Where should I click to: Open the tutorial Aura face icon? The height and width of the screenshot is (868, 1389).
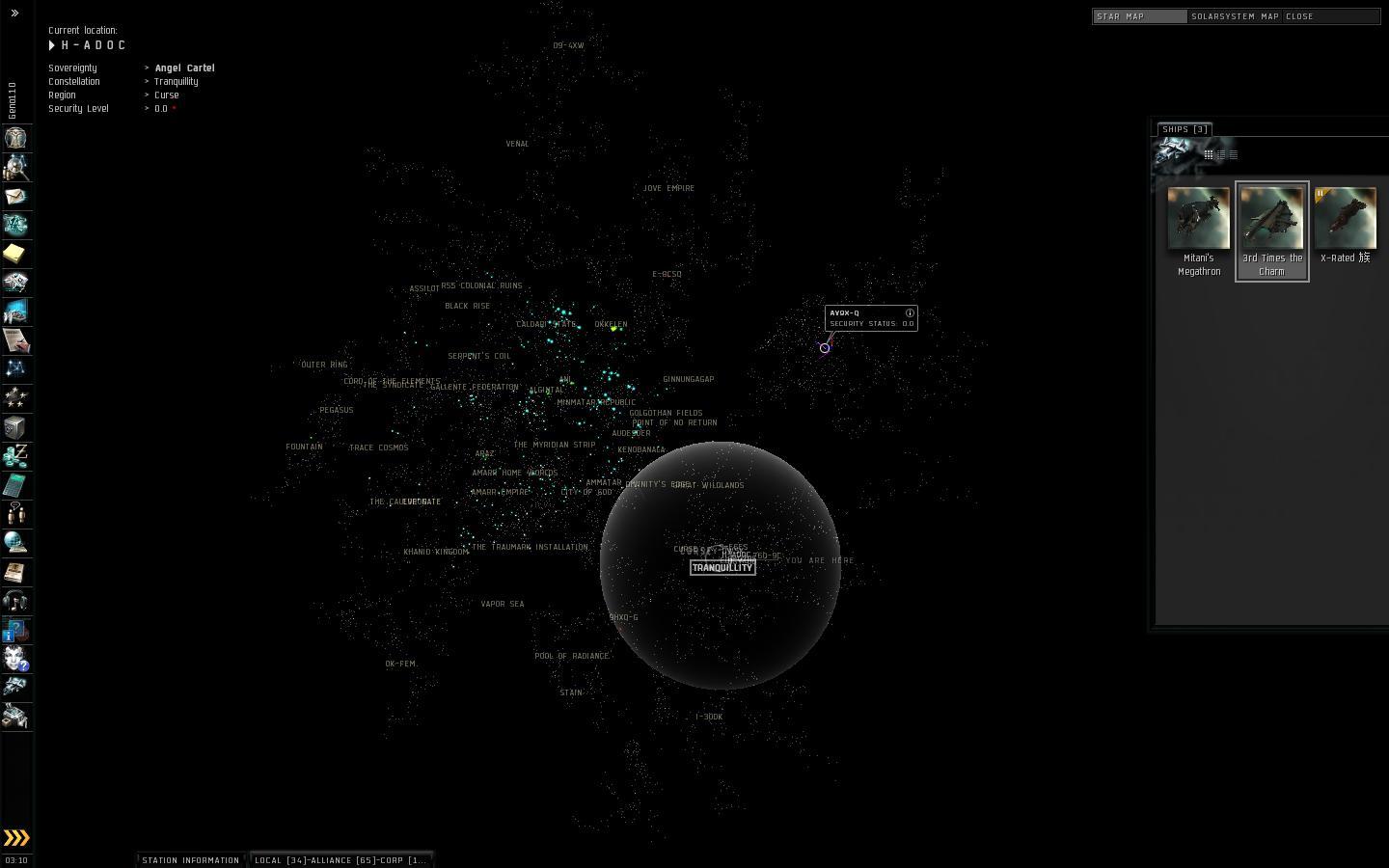click(x=15, y=659)
